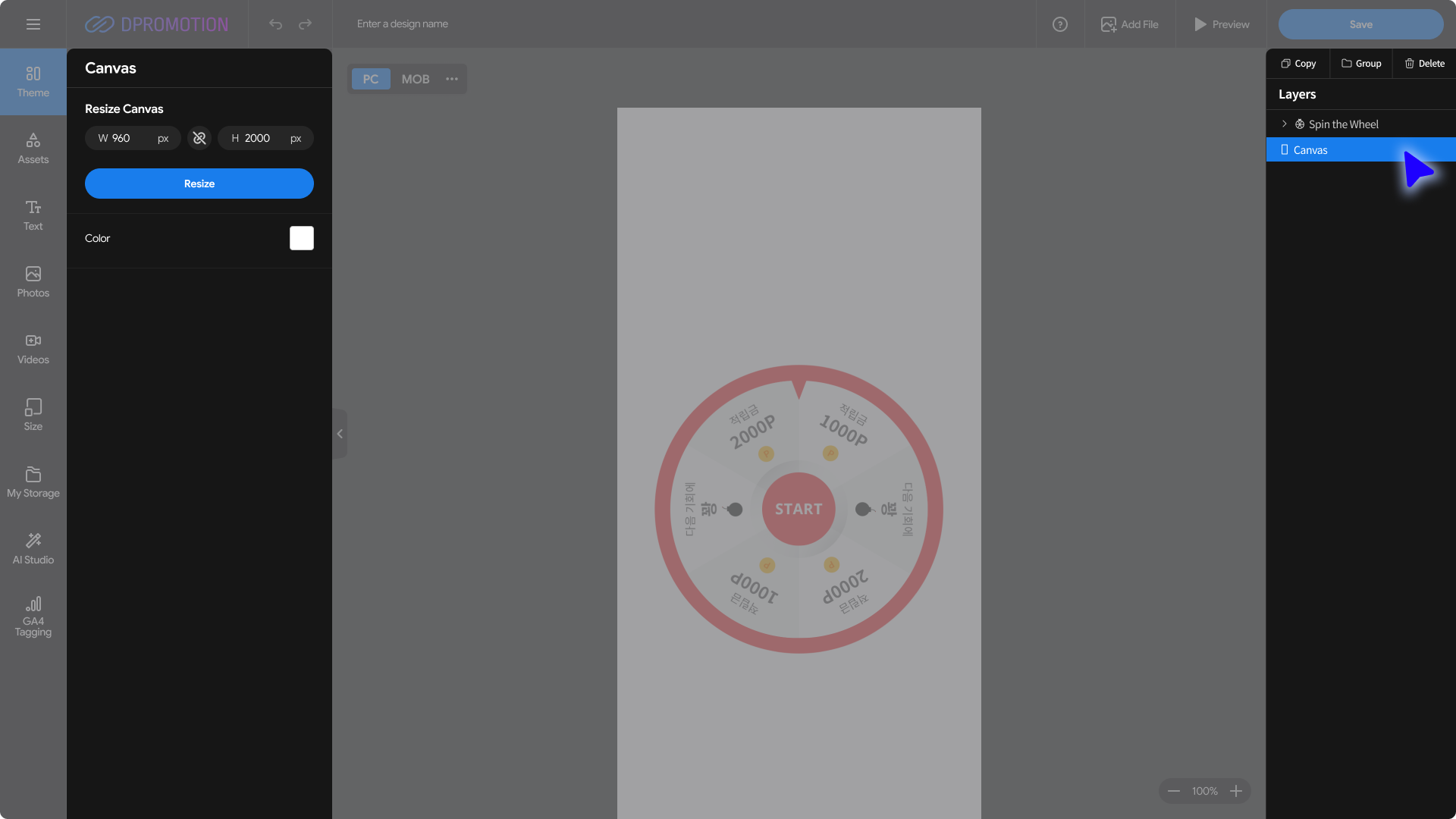Open the canvas color swatch

[301, 238]
